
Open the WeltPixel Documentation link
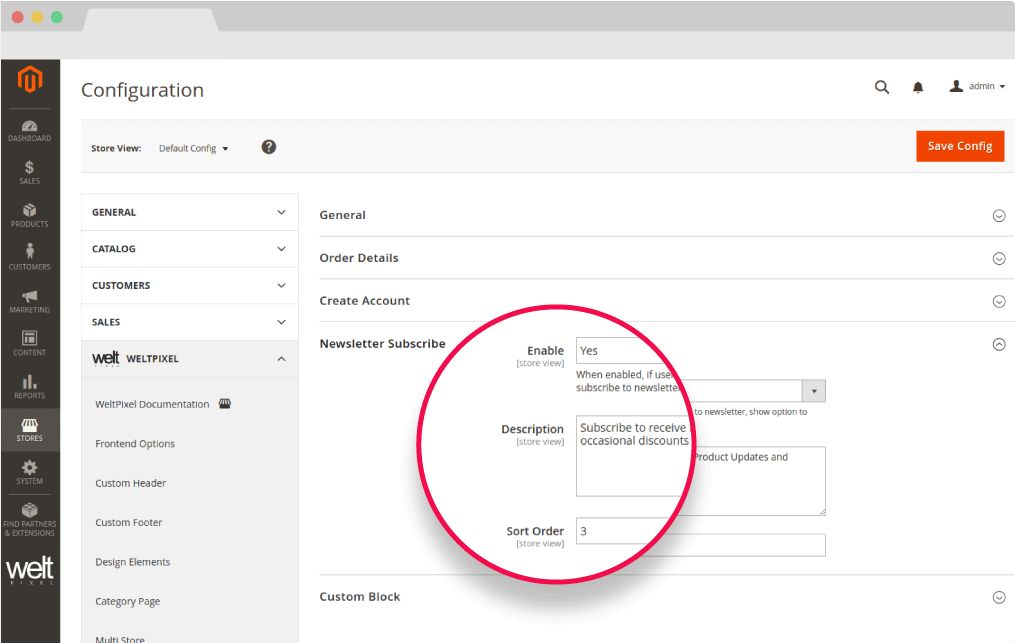click(152, 405)
